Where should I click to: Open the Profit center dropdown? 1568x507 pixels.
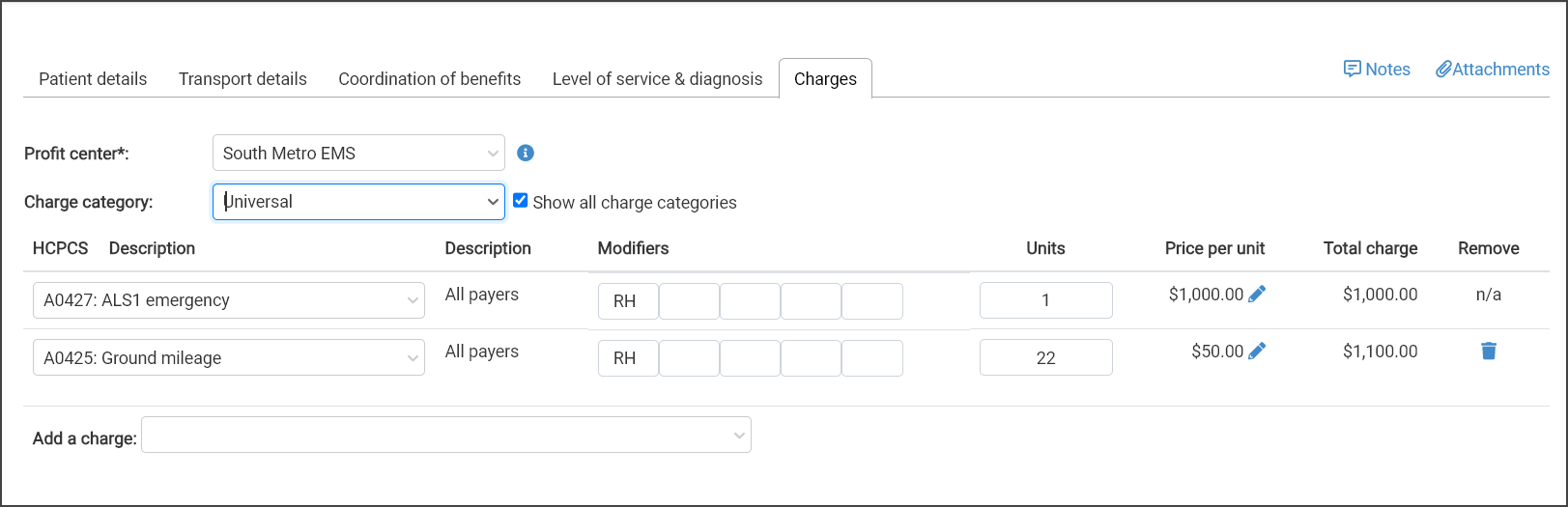click(x=358, y=153)
